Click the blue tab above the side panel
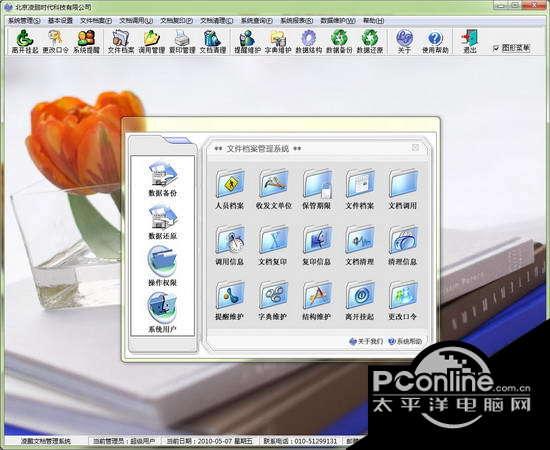The height and width of the screenshot is (450, 550). coord(178,141)
